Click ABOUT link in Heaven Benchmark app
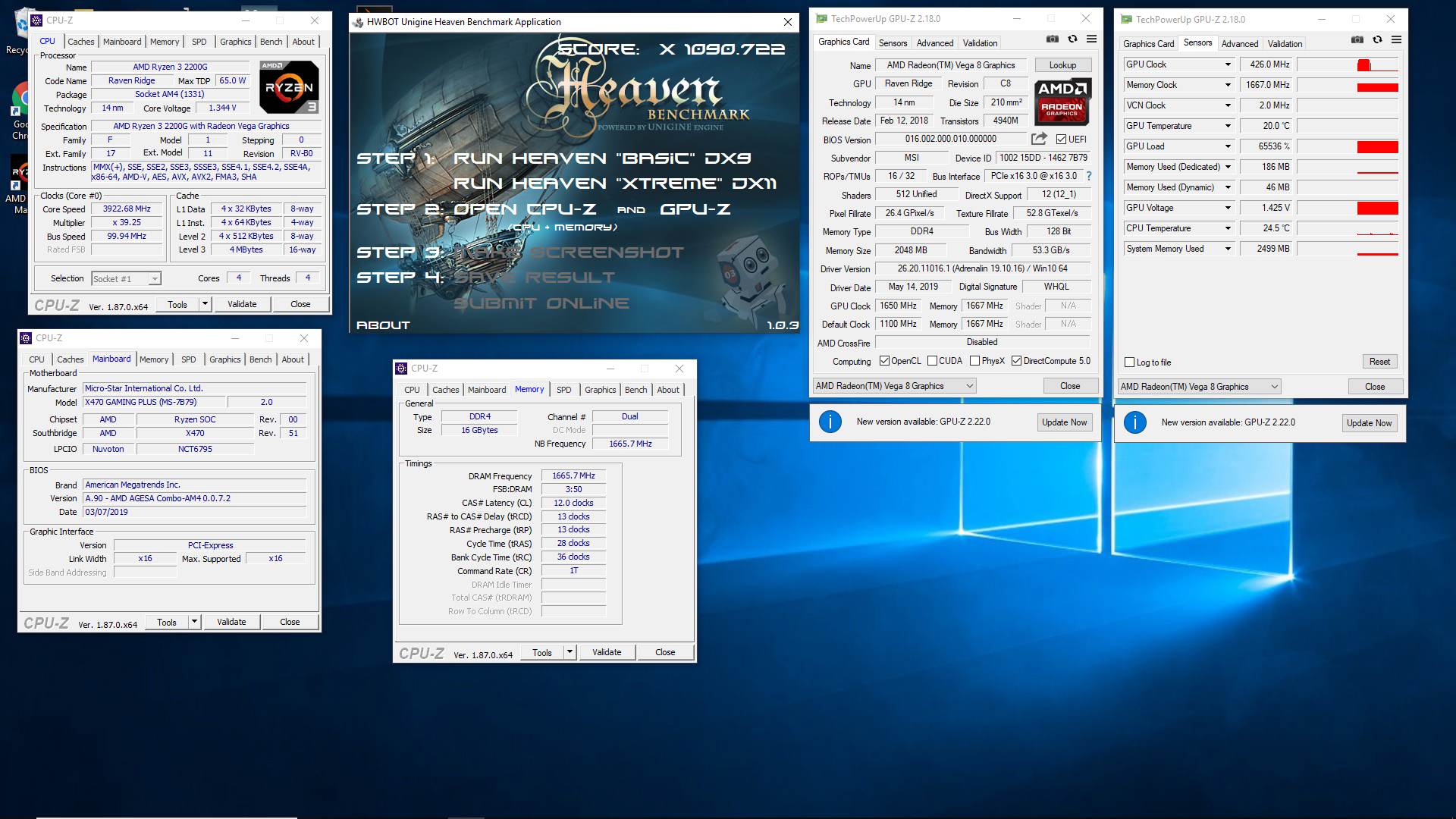 pyautogui.click(x=383, y=325)
